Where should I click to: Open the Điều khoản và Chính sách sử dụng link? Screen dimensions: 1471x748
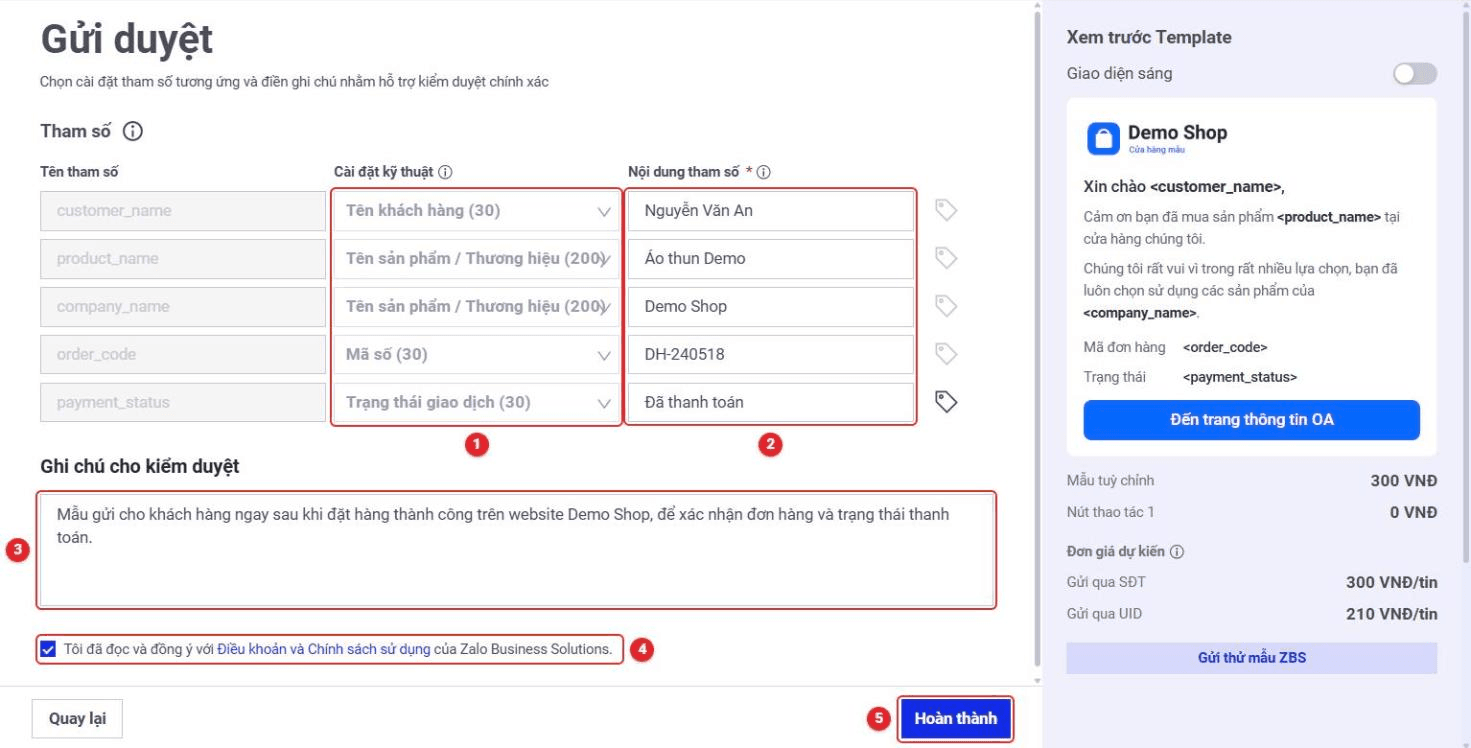[x=324, y=649]
